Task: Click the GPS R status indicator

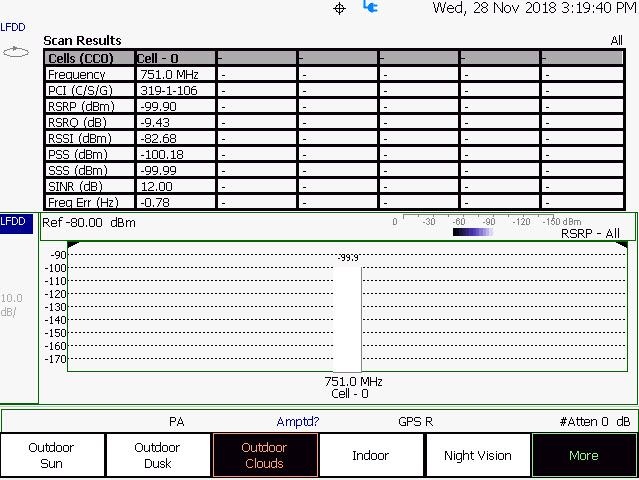Action: [x=415, y=421]
